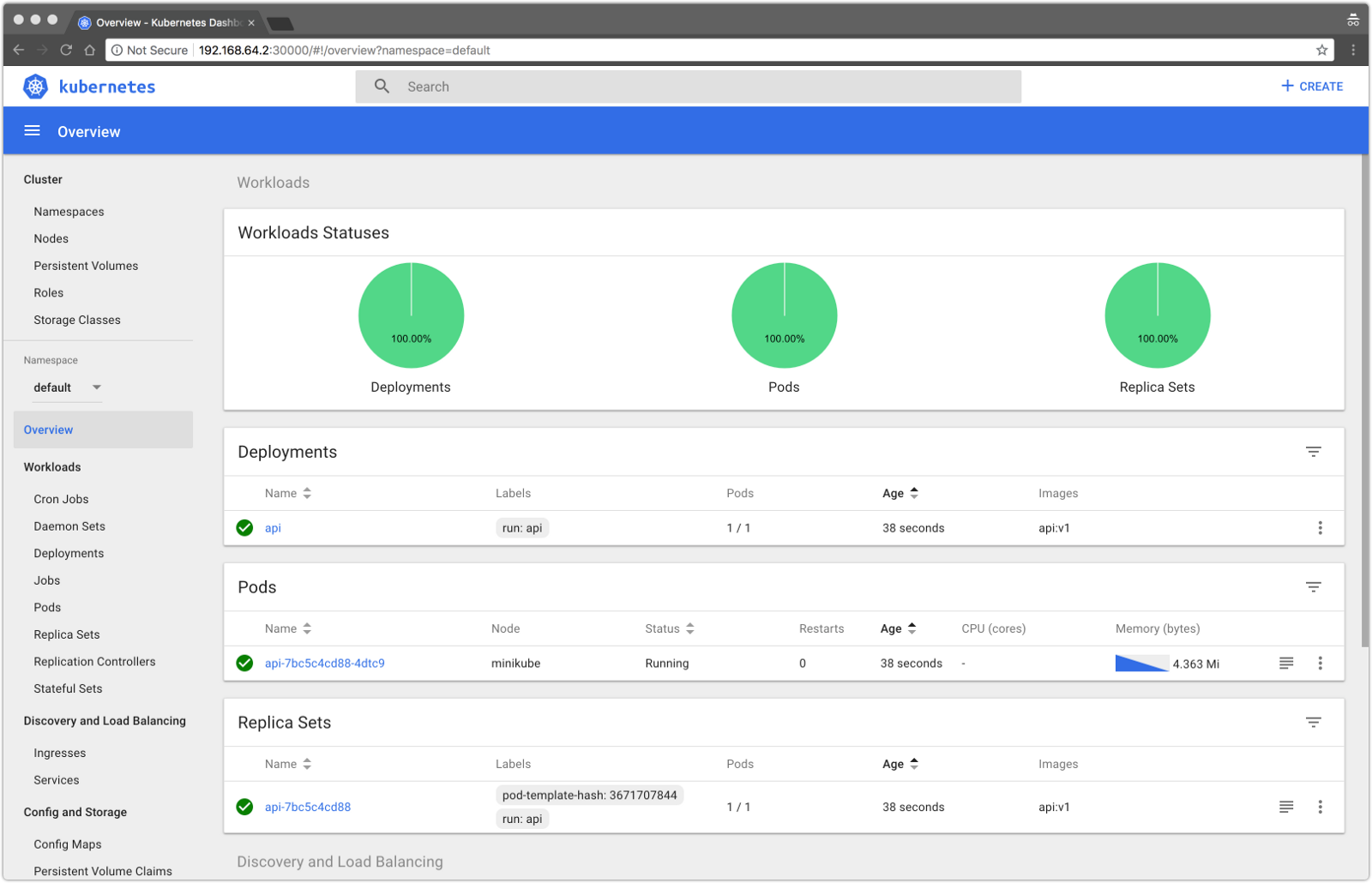This screenshot has width=1372, height=883.
Task: Select Nodes in the Cluster sidebar
Action: point(51,238)
